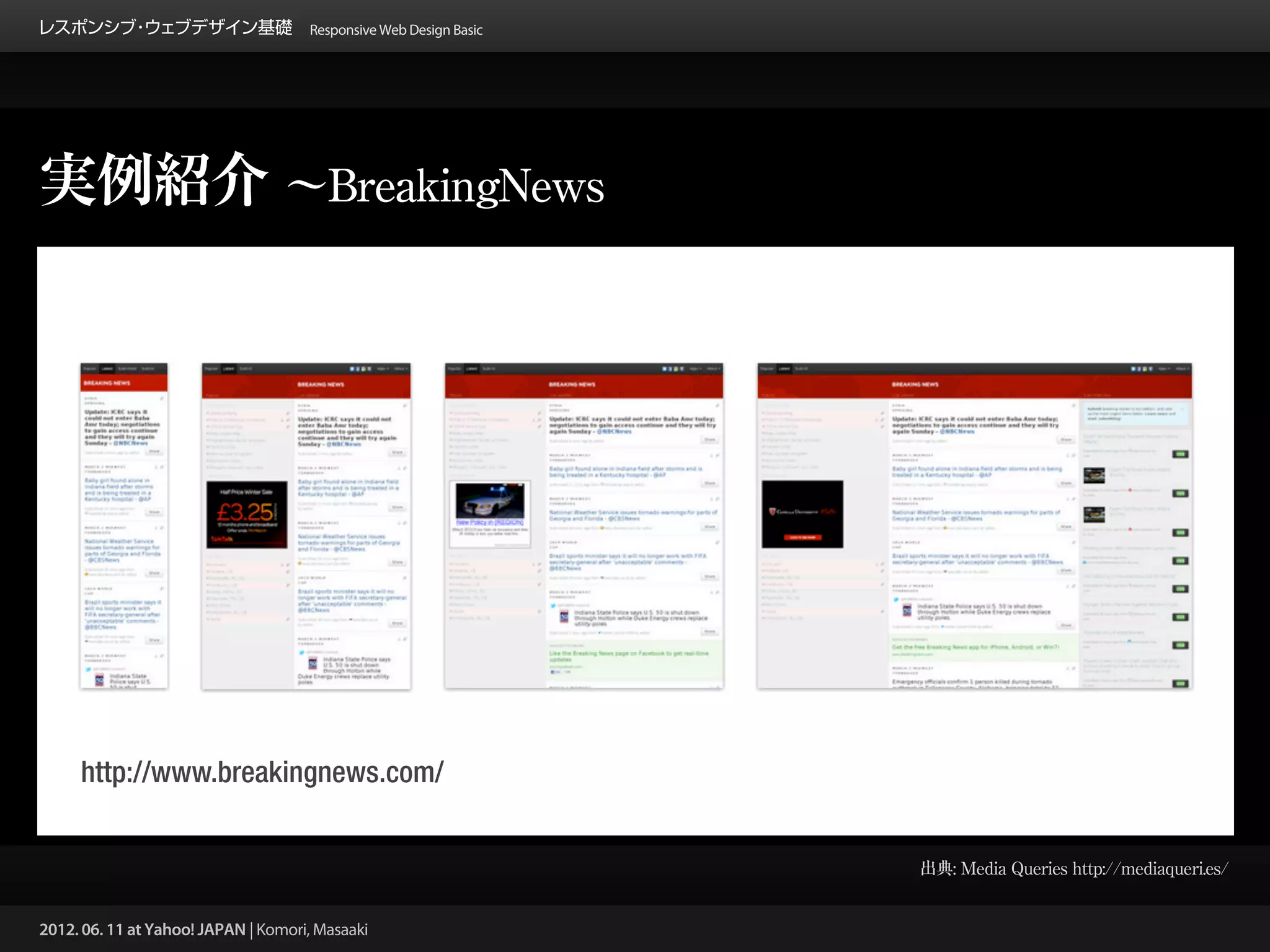
Task: Click the レスポンシブ・ウェブデザイン基礎 header title
Action: [x=165, y=28]
